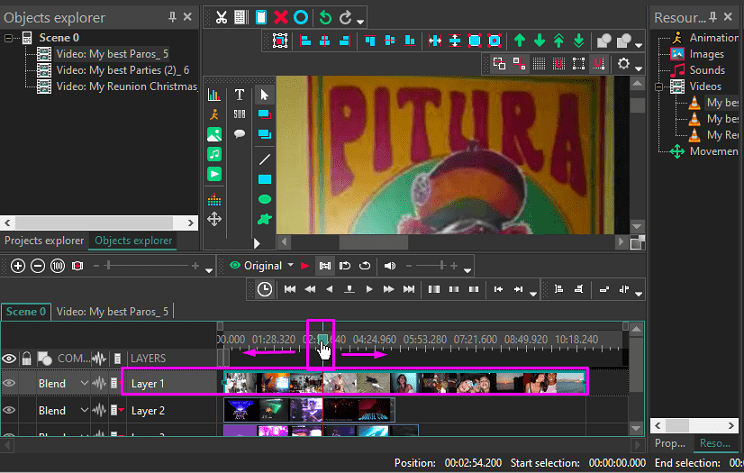The width and height of the screenshot is (744, 473).
Task: Add an image object
Action: pos(214,135)
